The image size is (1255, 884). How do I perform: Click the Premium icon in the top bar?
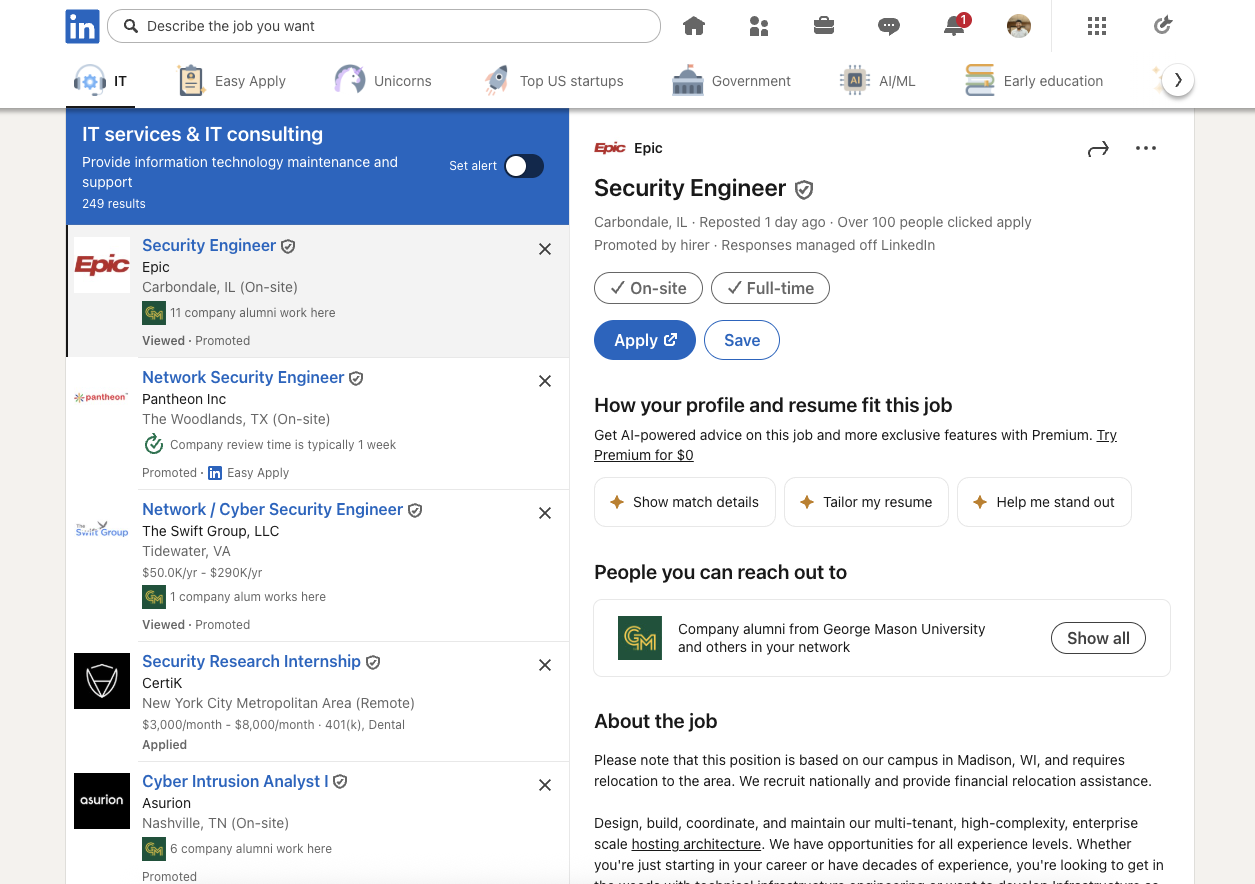point(1162,26)
